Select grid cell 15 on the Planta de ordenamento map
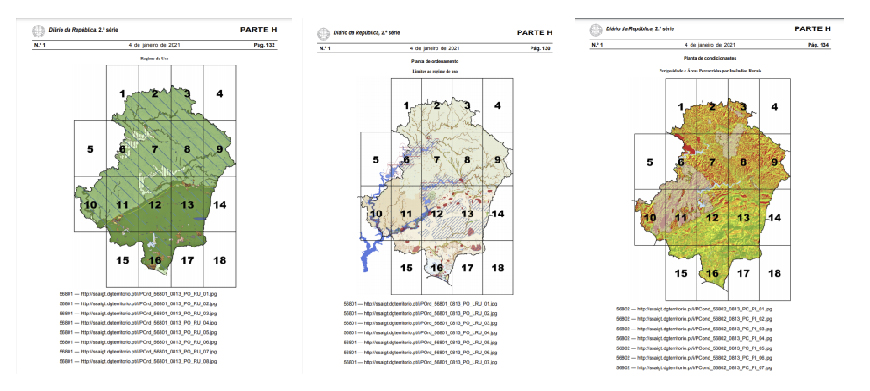 pyautogui.click(x=406, y=267)
